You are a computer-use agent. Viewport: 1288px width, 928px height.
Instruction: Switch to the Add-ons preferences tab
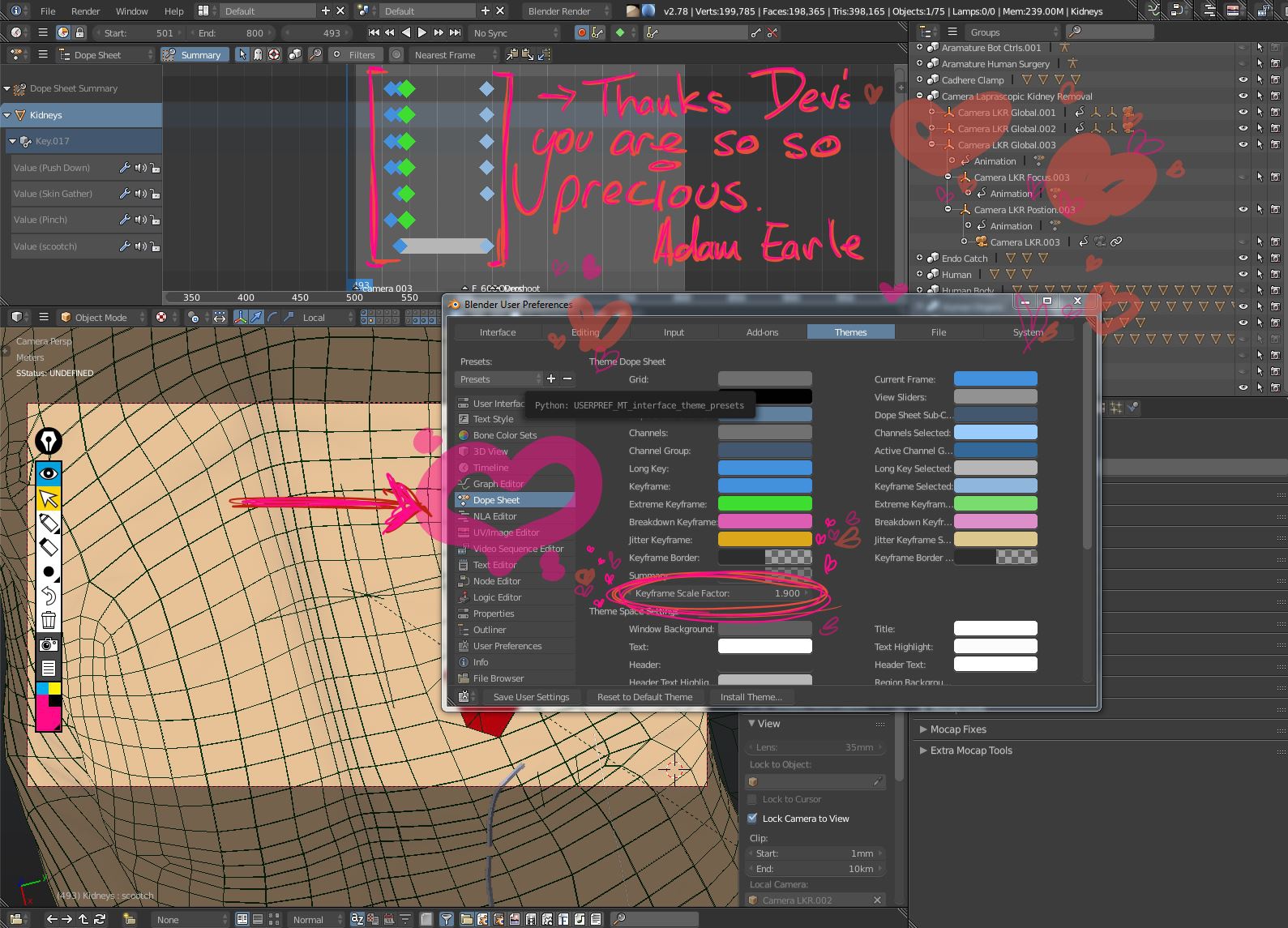762,332
